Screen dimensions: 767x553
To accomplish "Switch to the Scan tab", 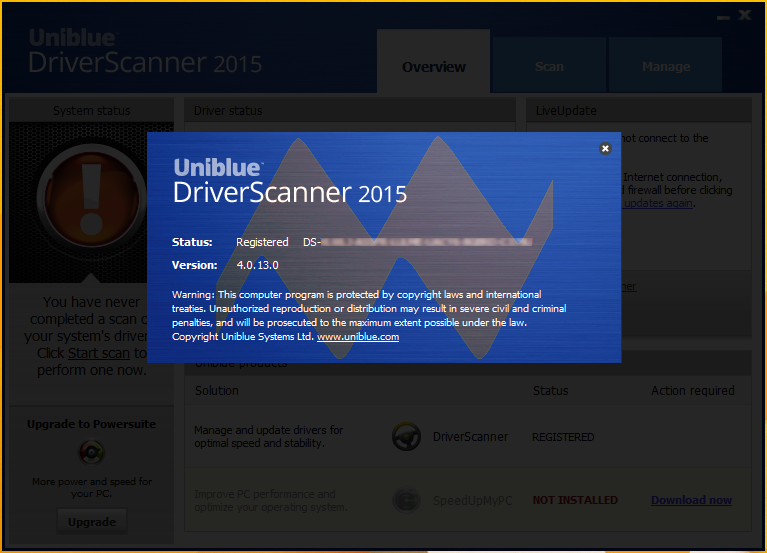I will 549,66.
